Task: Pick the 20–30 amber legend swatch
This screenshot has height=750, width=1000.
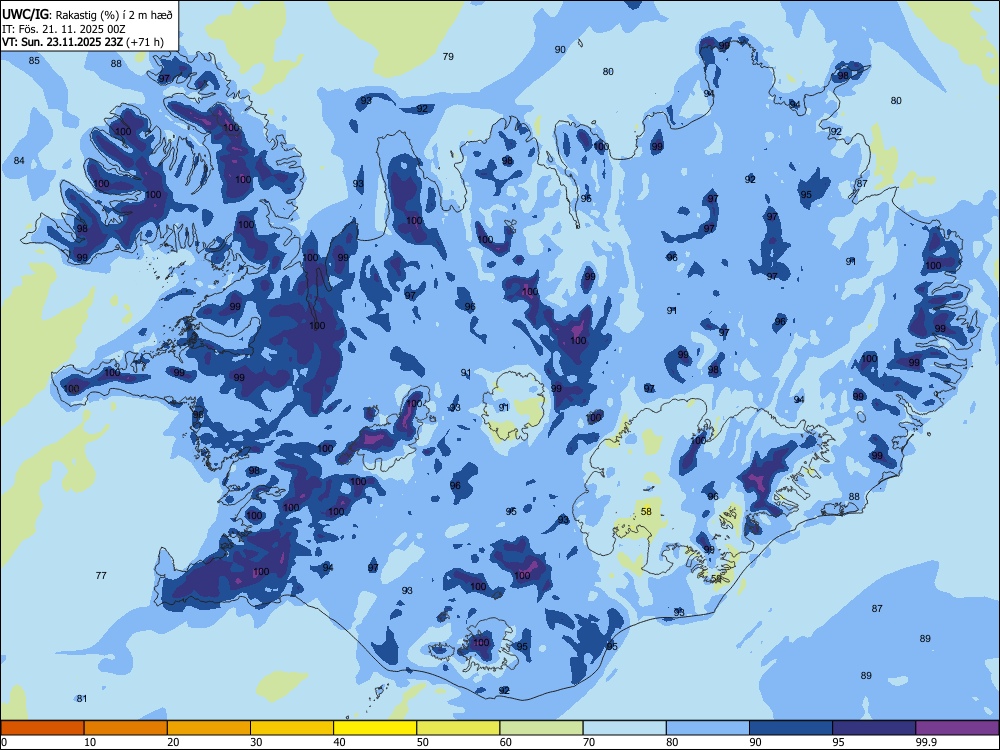Action: (x=209, y=728)
